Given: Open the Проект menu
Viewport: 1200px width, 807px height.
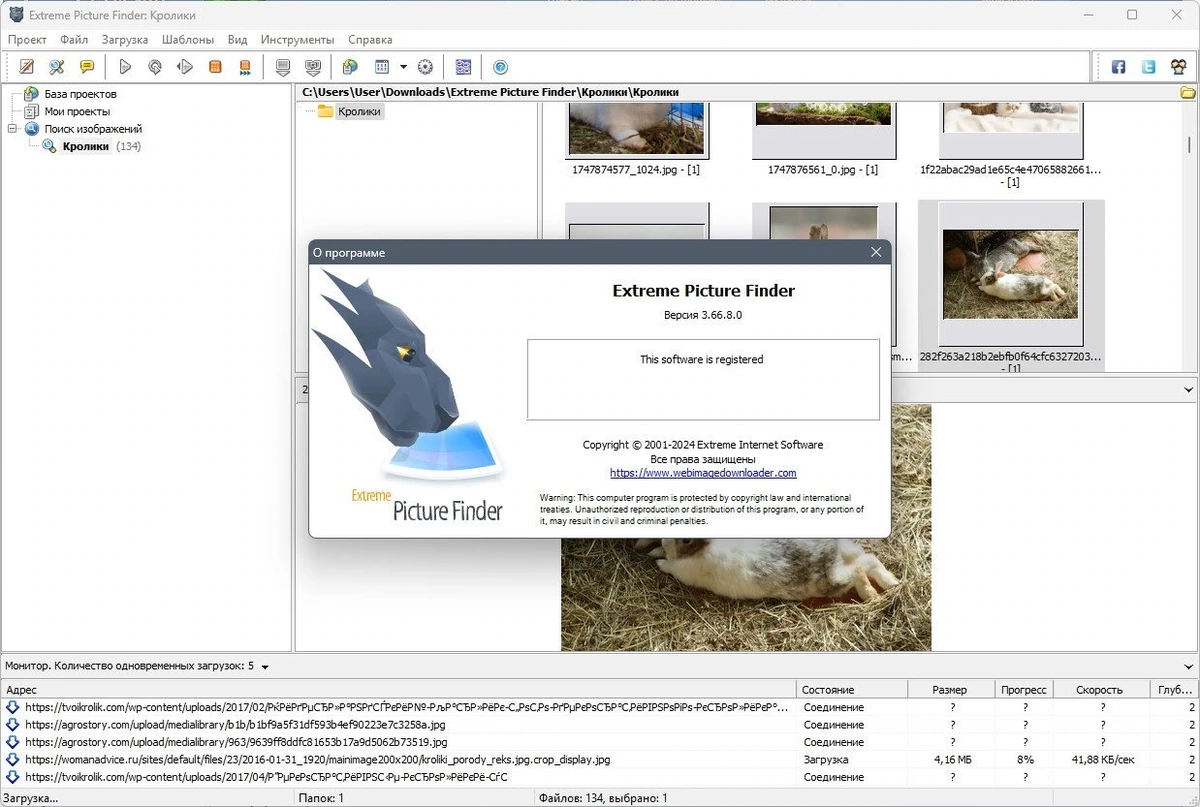Looking at the screenshot, I should [x=27, y=40].
